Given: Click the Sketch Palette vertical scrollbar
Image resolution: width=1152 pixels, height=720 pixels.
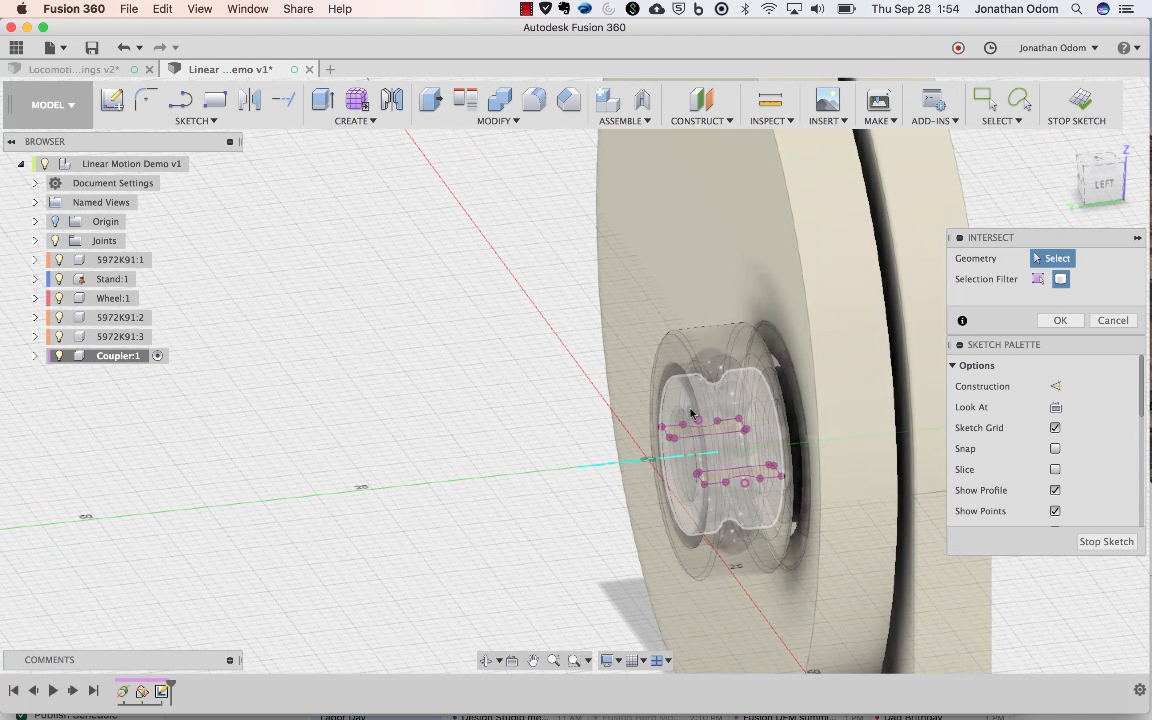Looking at the screenshot, I should tap(1141, 386).
